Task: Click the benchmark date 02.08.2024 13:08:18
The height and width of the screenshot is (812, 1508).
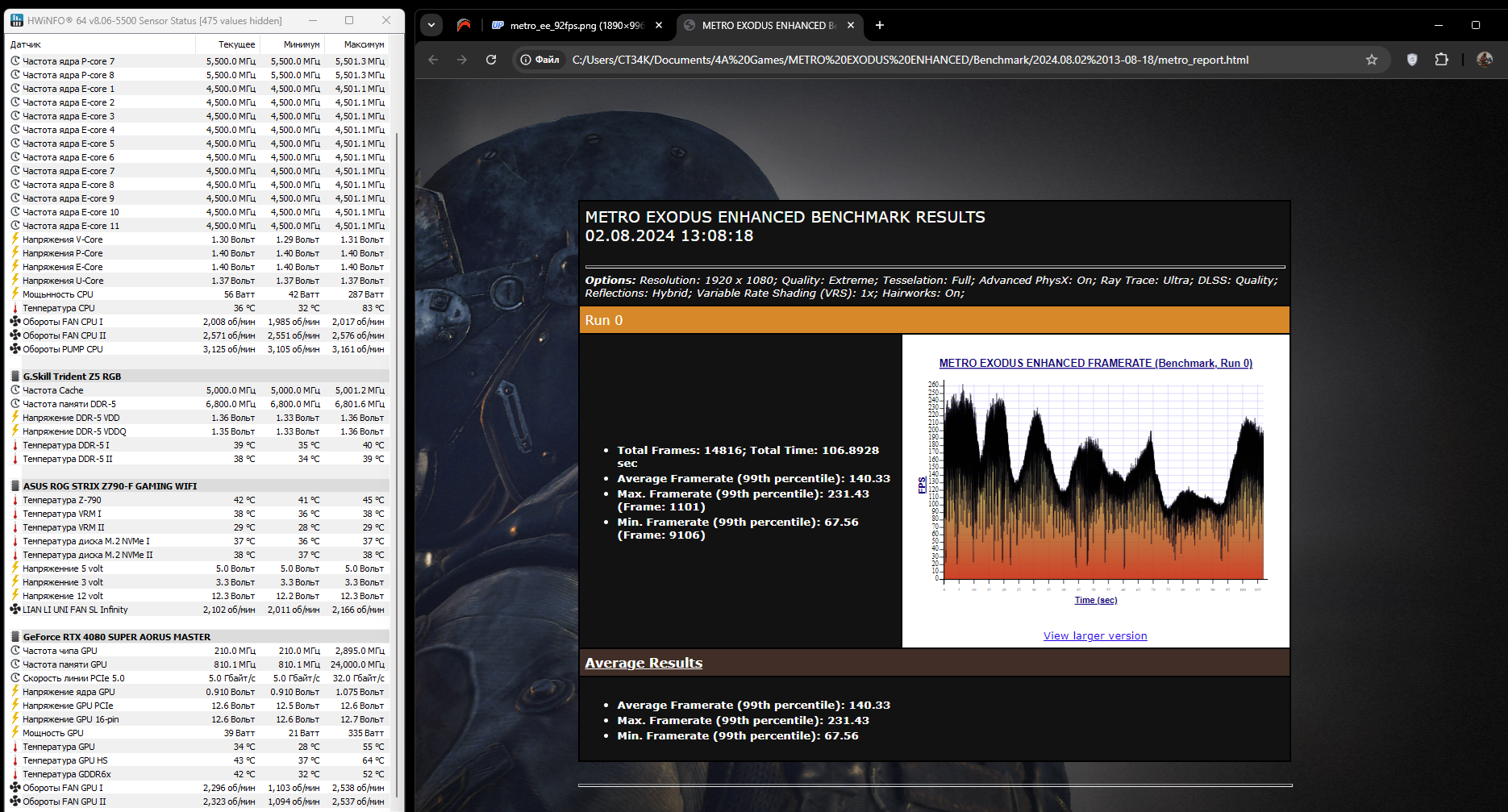Action: pos(669,235)
